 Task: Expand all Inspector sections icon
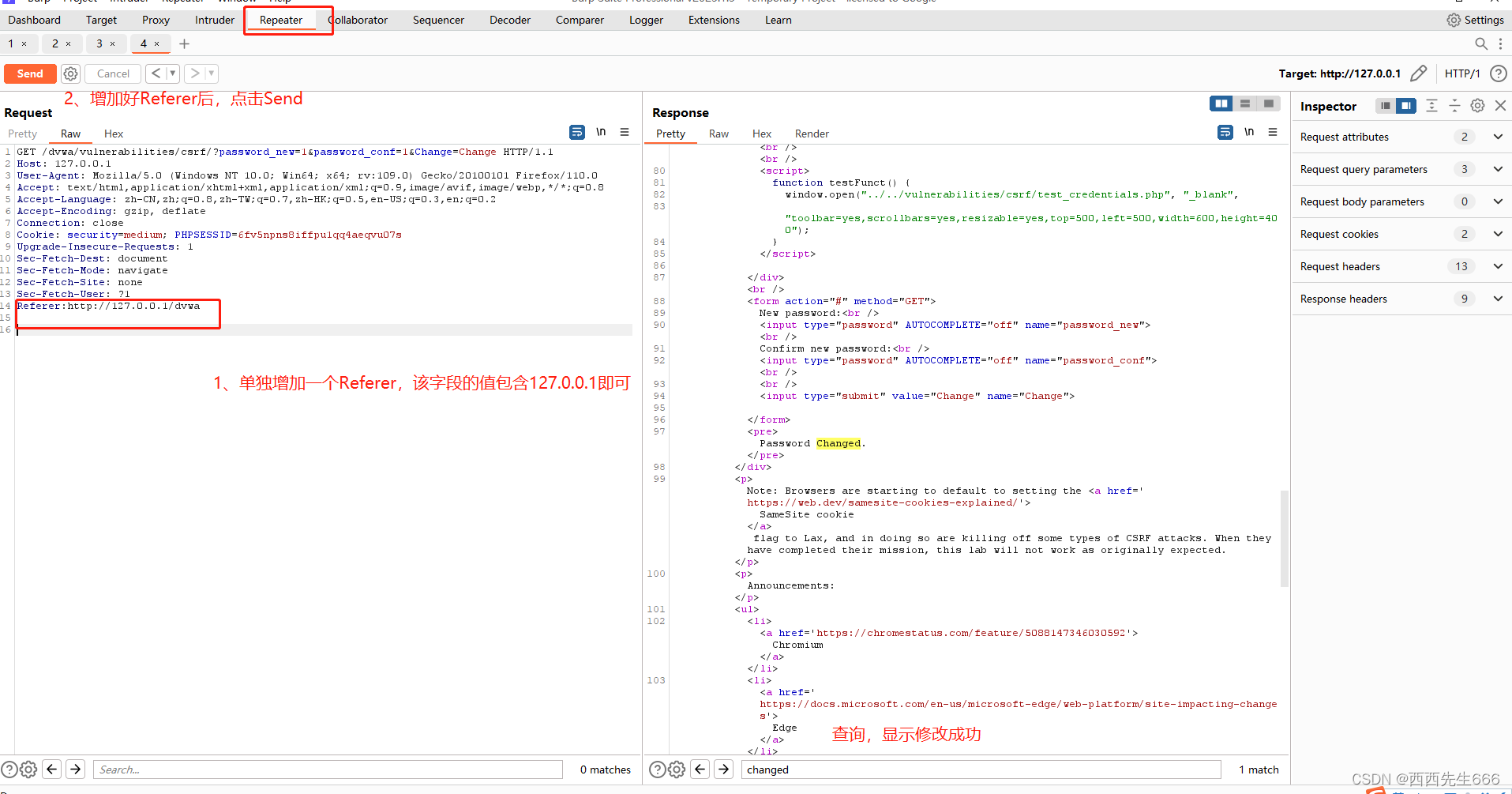[x=1431, y=106]
